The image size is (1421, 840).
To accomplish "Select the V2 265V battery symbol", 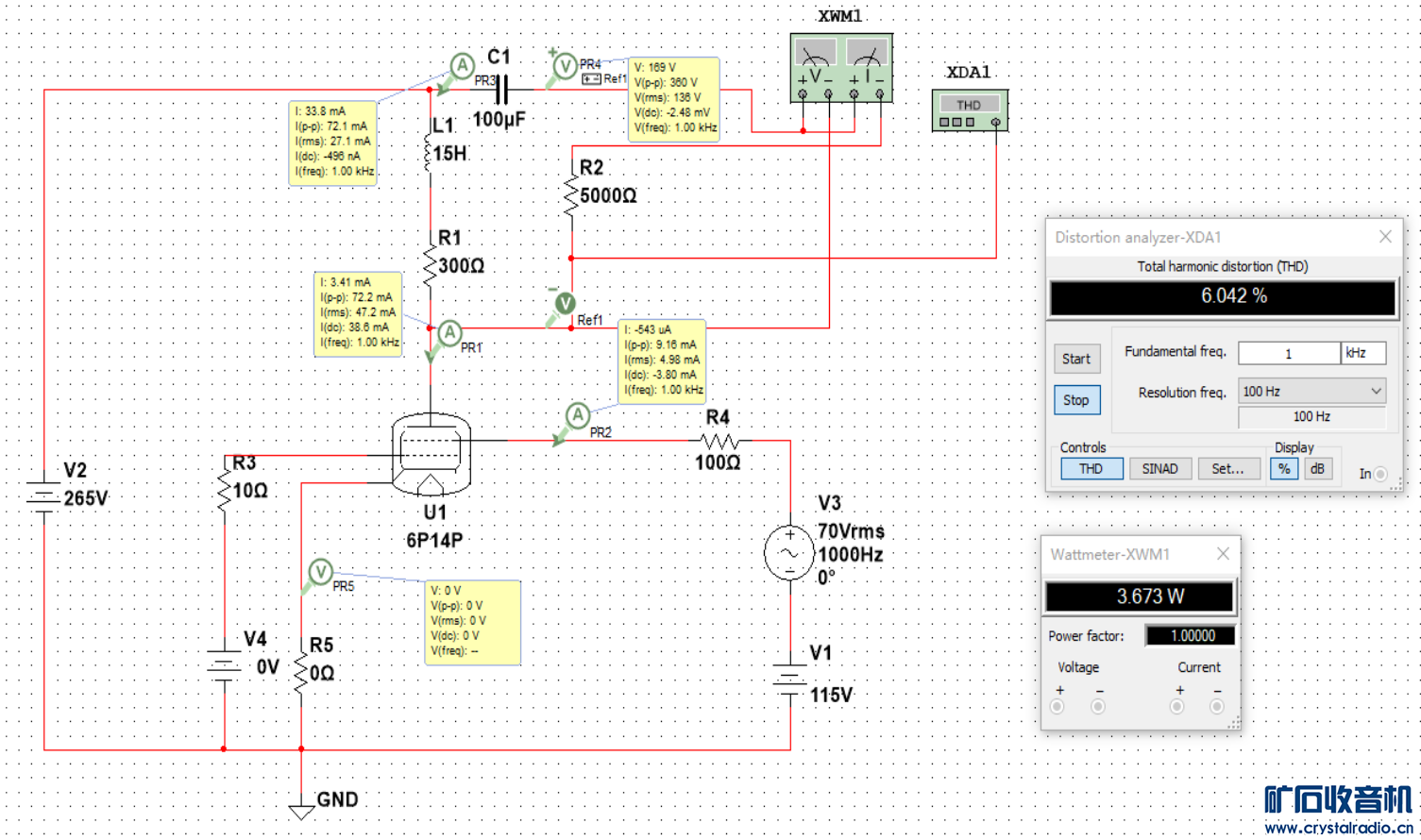I will pyautogui.click(x=43, y=496).
